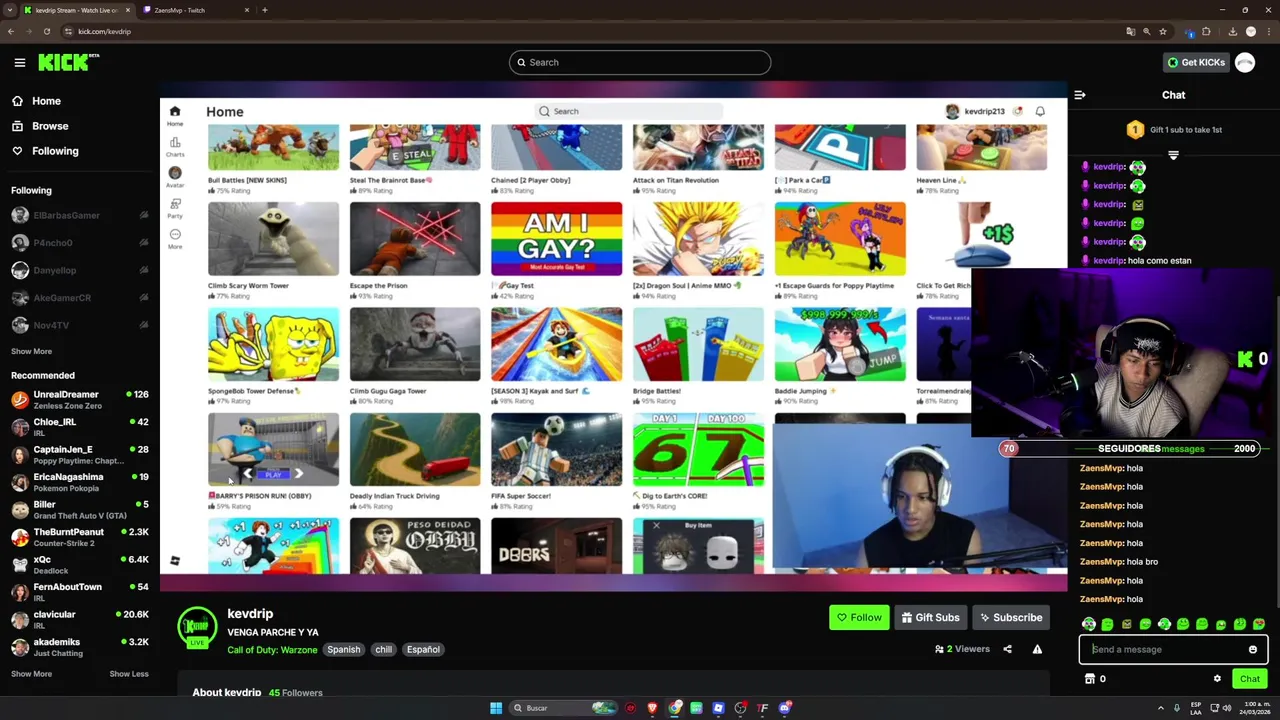This screenshot has height=720, width=1280.
Task: Open recommended channel TheBurntPeanut
Action: pyautogui.click(x=80, y=537)
